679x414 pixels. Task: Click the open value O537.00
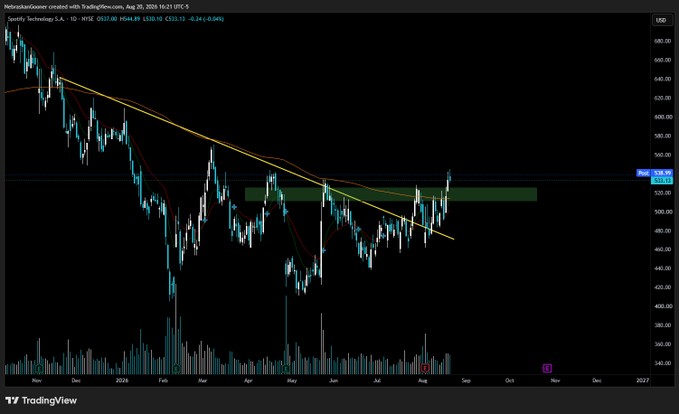point(107,19)
